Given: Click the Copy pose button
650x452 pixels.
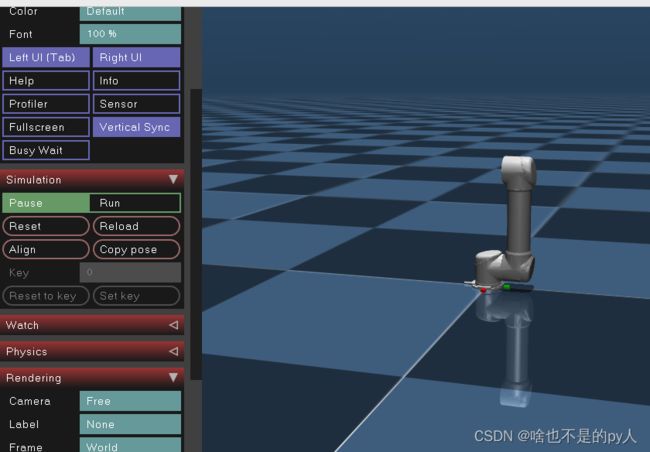Looking at the screenshot, I should 136,249.
